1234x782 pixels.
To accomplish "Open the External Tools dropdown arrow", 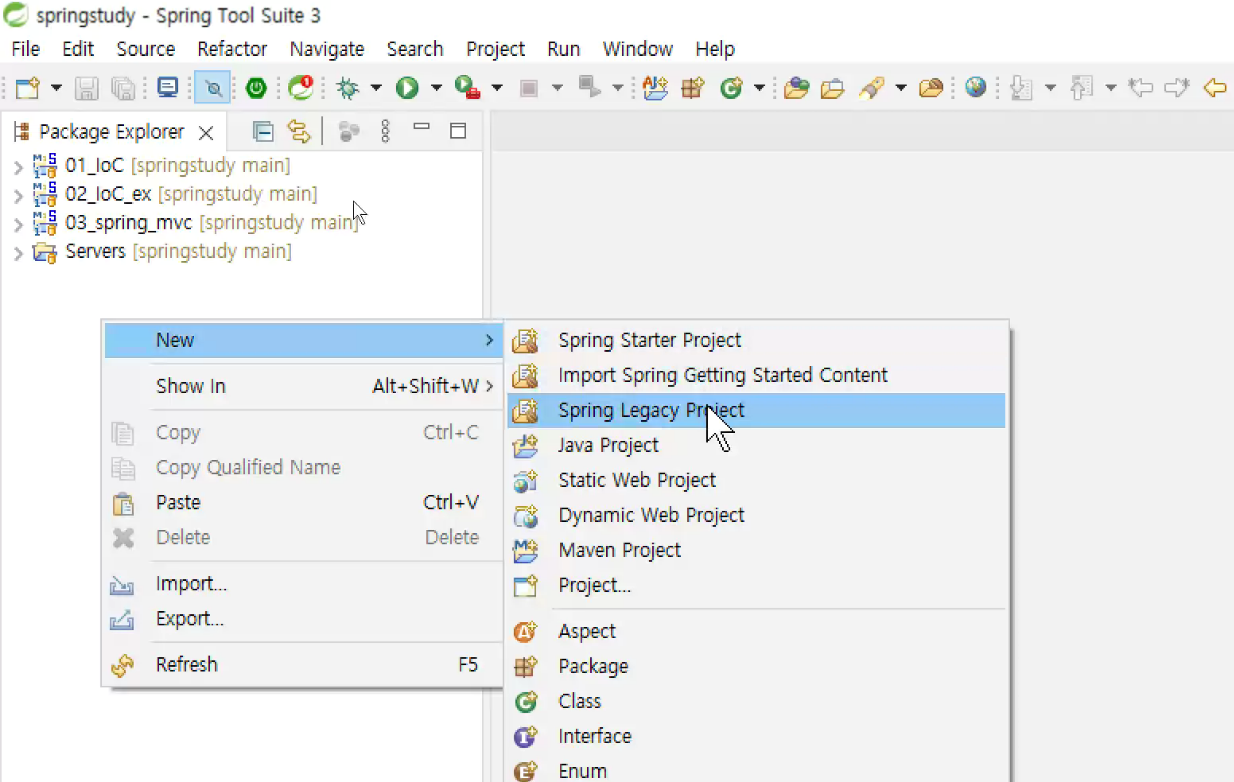I will coord(496,88).
